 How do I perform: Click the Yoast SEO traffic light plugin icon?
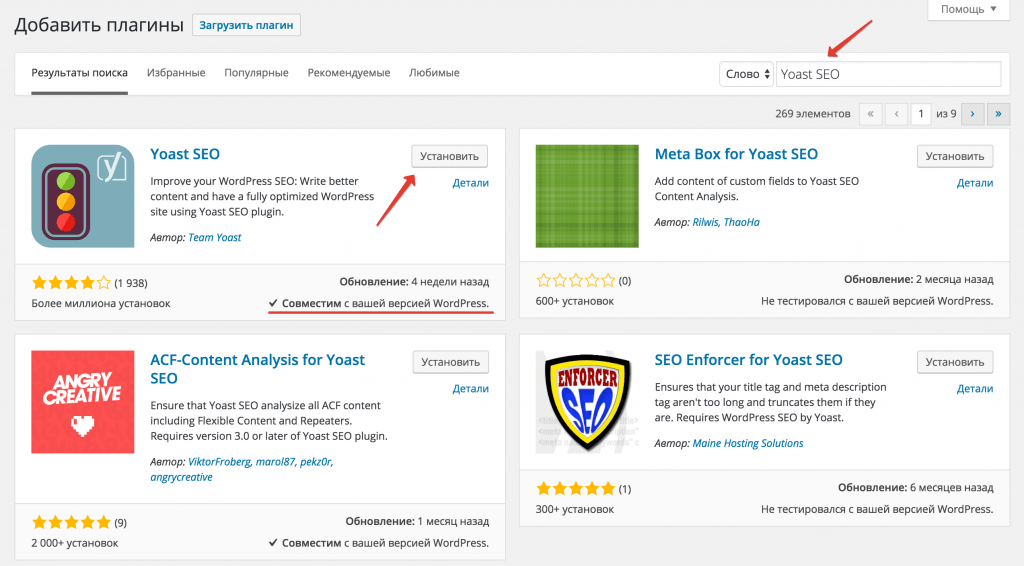tap(83, 196)
